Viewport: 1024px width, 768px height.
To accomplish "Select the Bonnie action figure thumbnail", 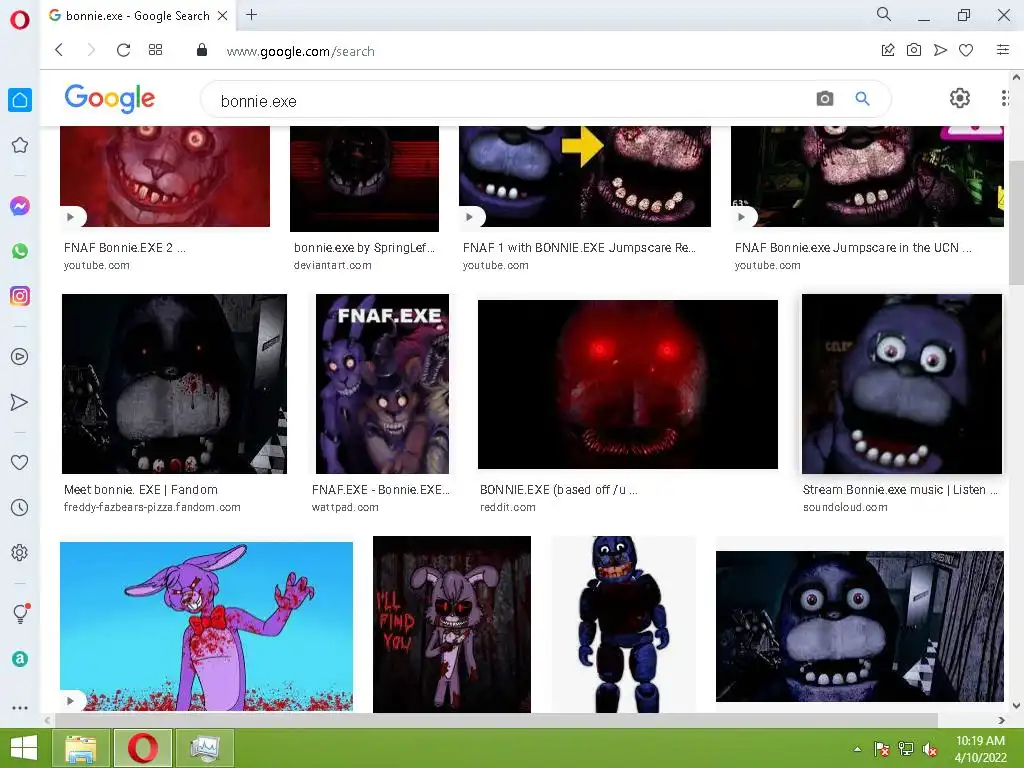I will [x=624, y=624].
